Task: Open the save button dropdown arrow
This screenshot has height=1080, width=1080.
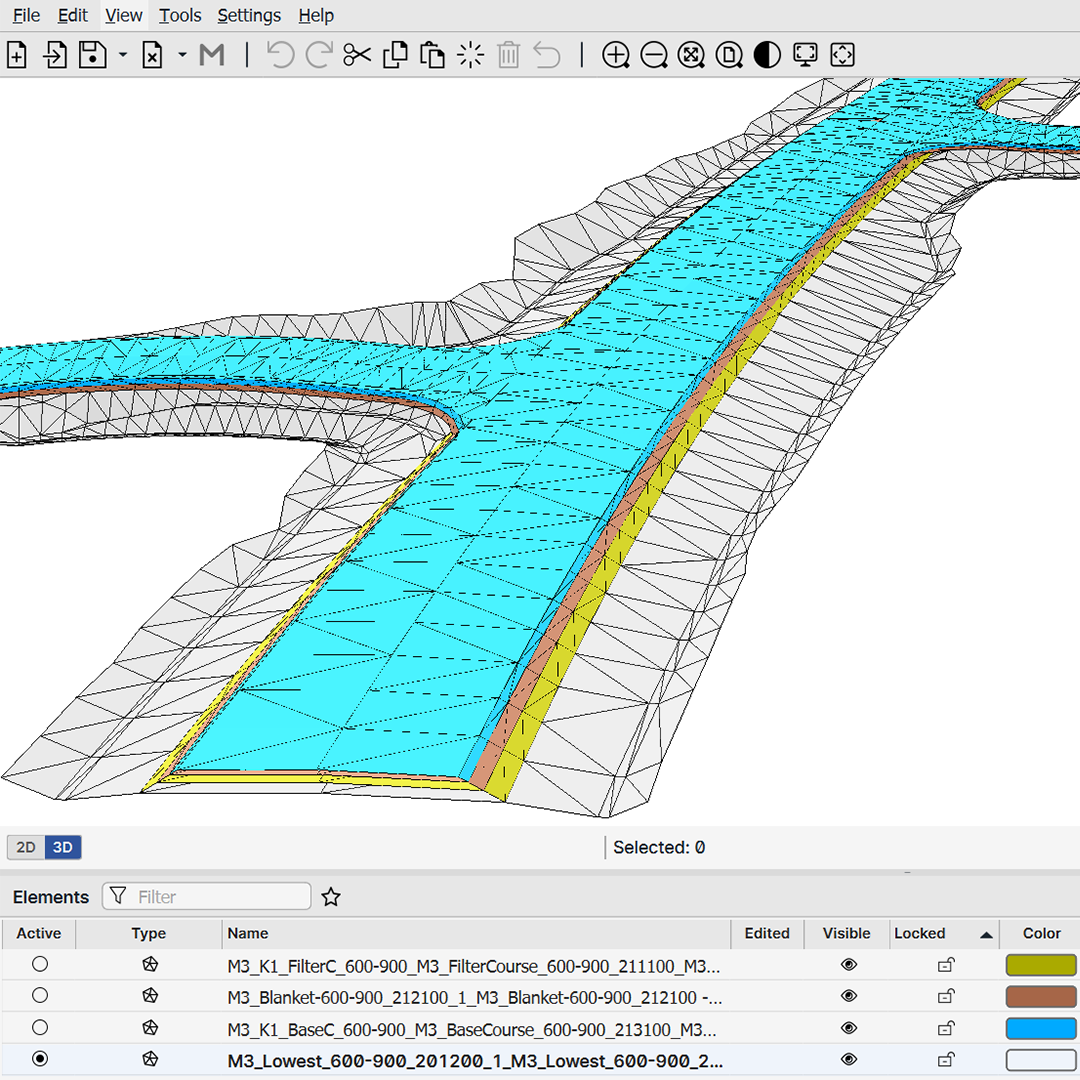Action: click(x=123, y=55)
